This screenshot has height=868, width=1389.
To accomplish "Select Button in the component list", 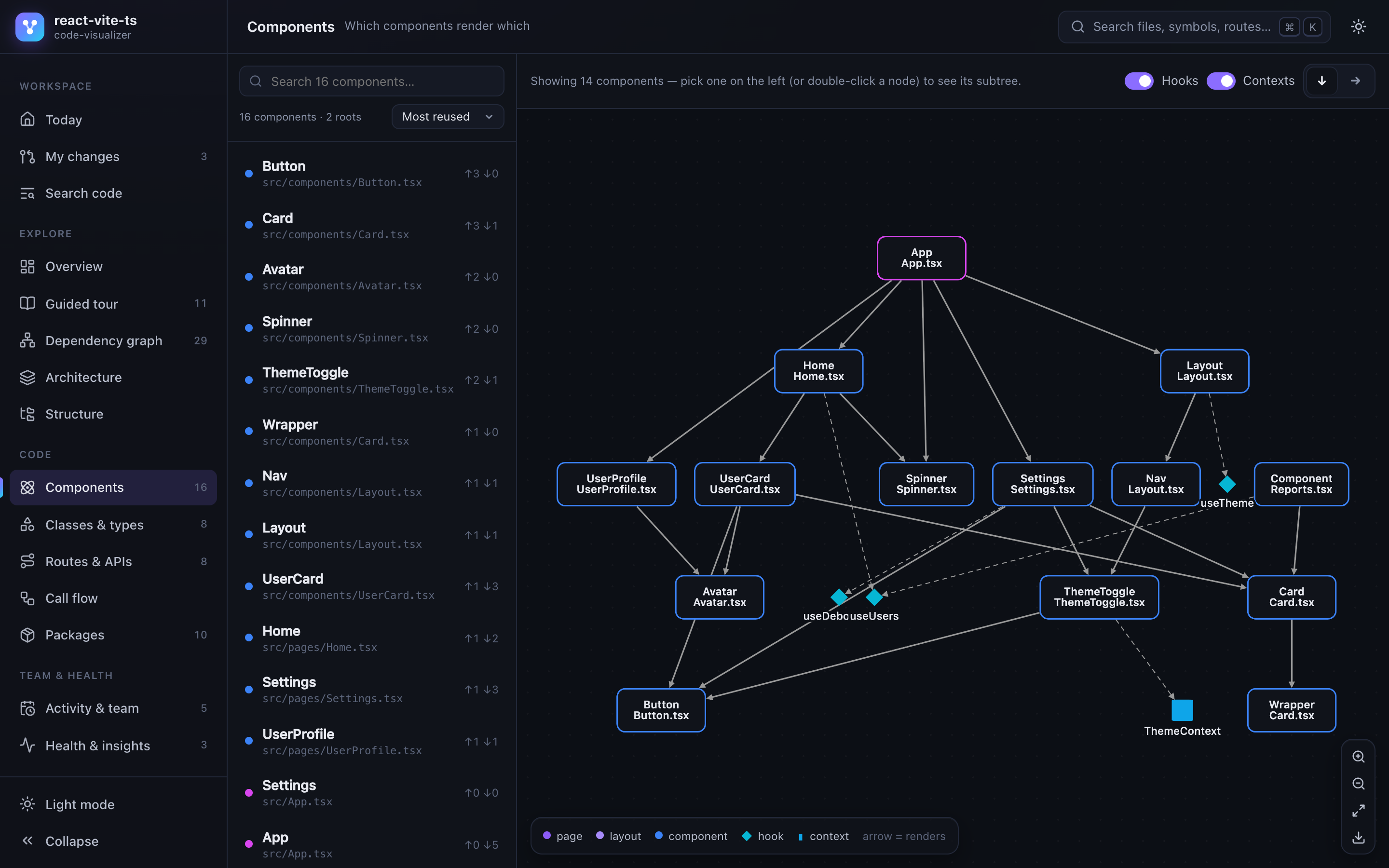I will 372,174.
